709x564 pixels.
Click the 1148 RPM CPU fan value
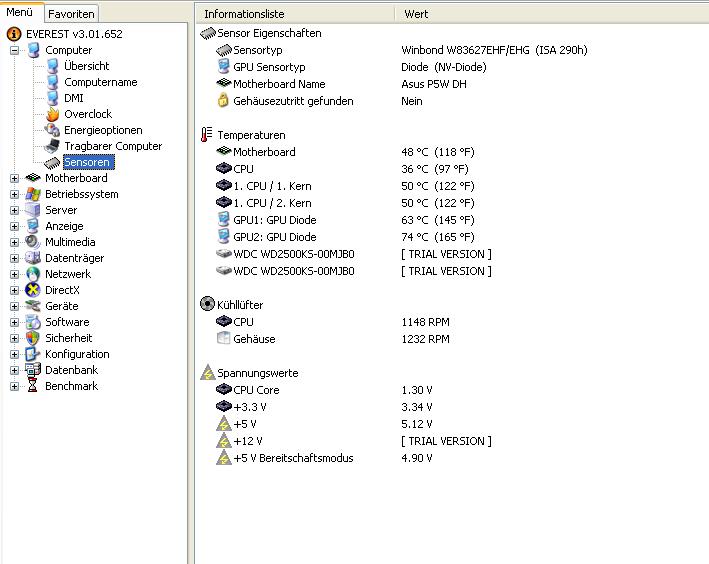point(425,322)
